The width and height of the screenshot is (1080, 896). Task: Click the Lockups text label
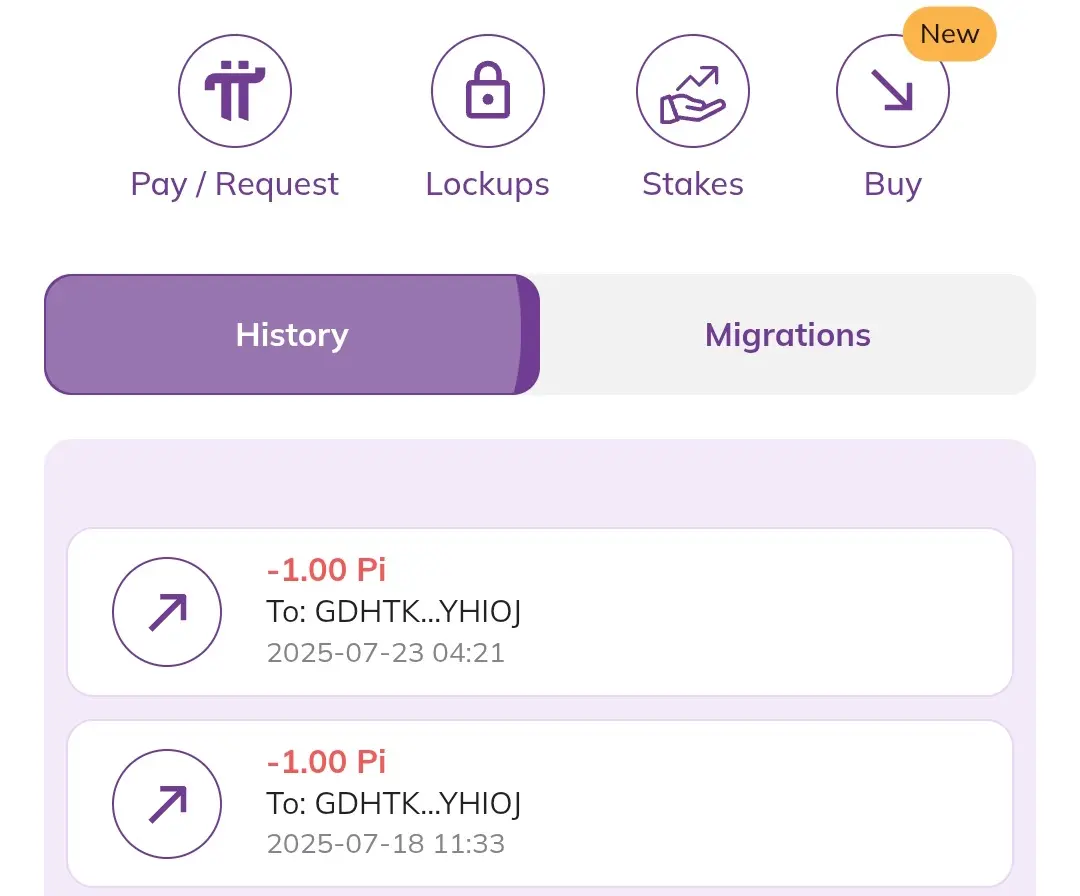pos(488,185)
